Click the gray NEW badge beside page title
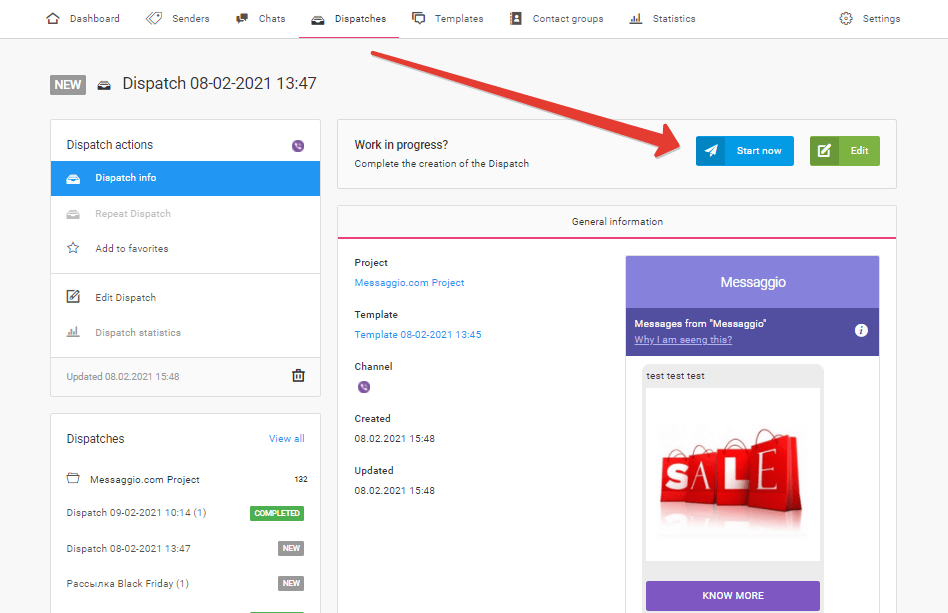 [68, 85]
